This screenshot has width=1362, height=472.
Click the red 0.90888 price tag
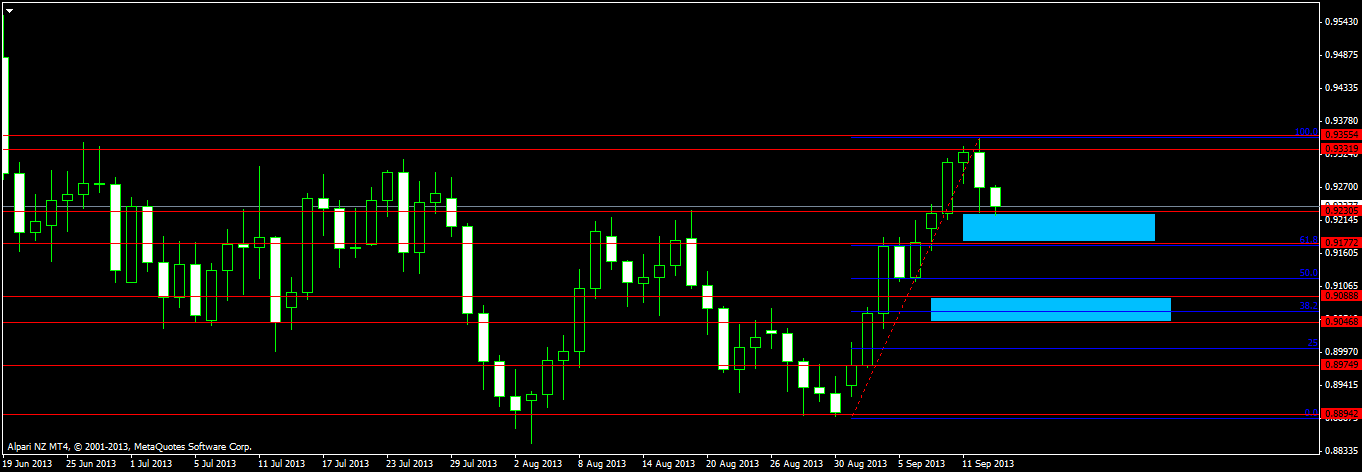click(1340, 296)
